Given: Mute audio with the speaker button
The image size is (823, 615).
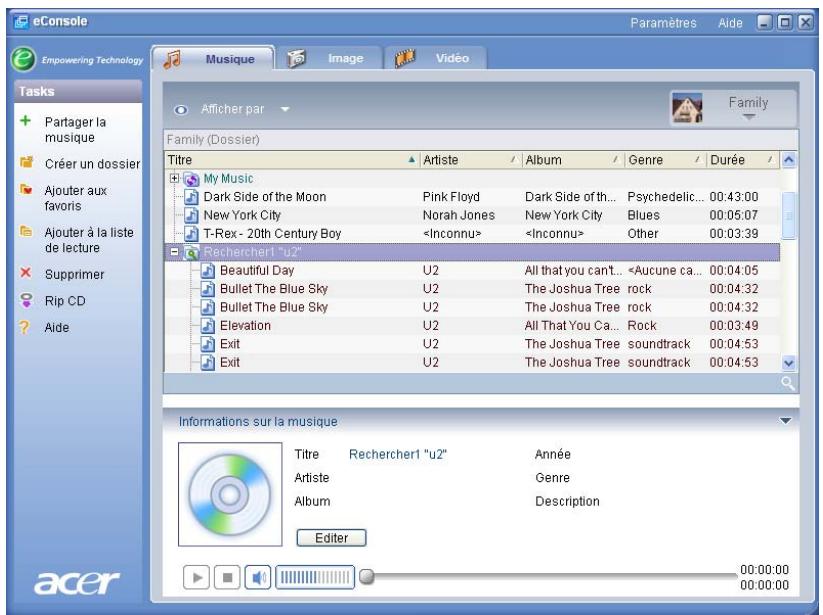Looking at the screenshot, I should 258,578.
